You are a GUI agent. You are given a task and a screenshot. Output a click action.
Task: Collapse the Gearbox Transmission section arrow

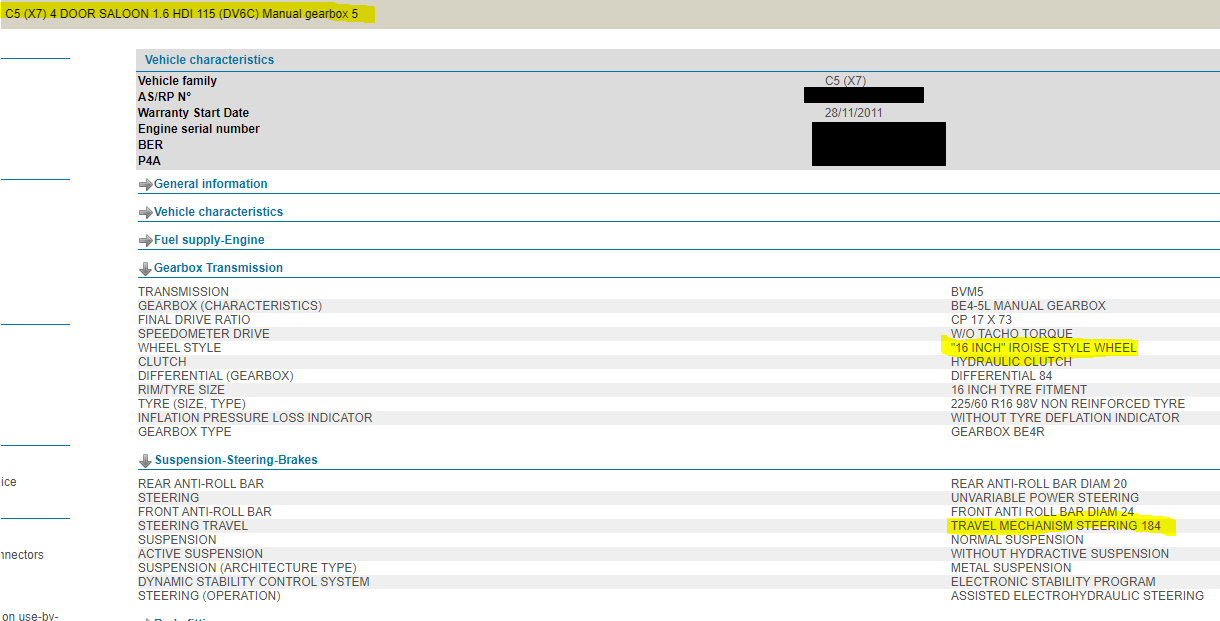click(145, 269)
